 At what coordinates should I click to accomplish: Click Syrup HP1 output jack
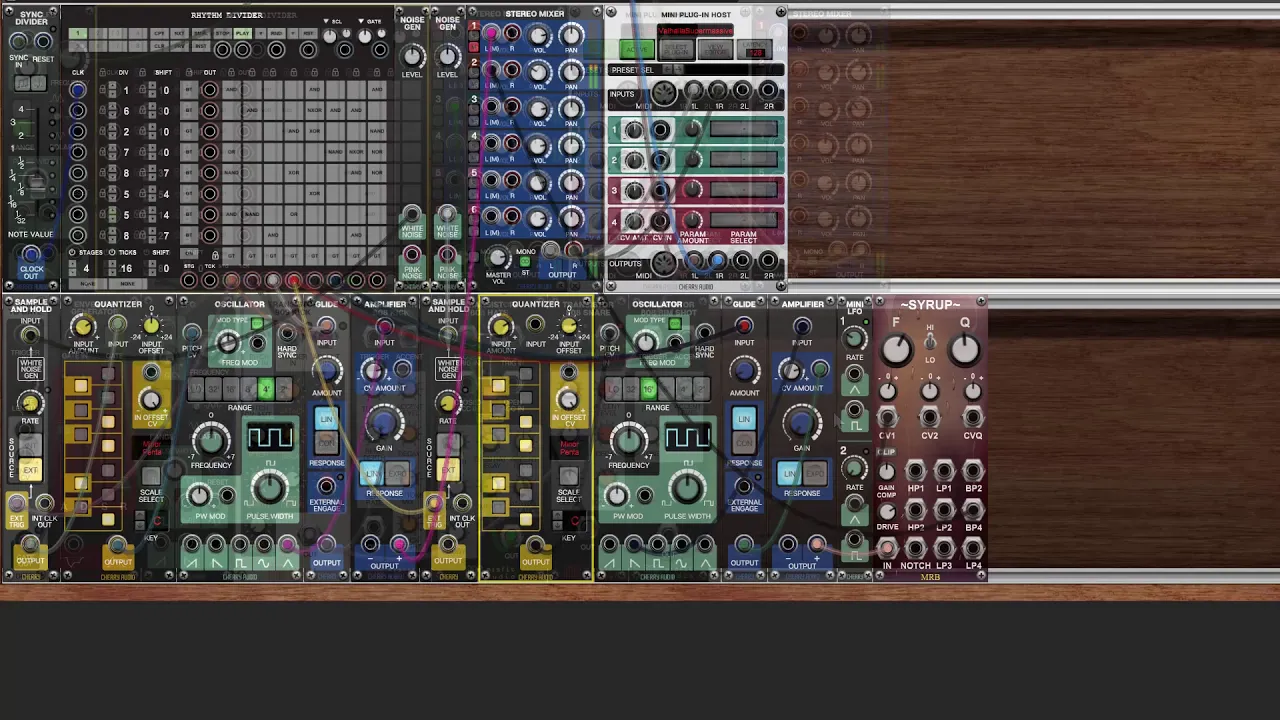pyautogui.click(x=915, y=472)
